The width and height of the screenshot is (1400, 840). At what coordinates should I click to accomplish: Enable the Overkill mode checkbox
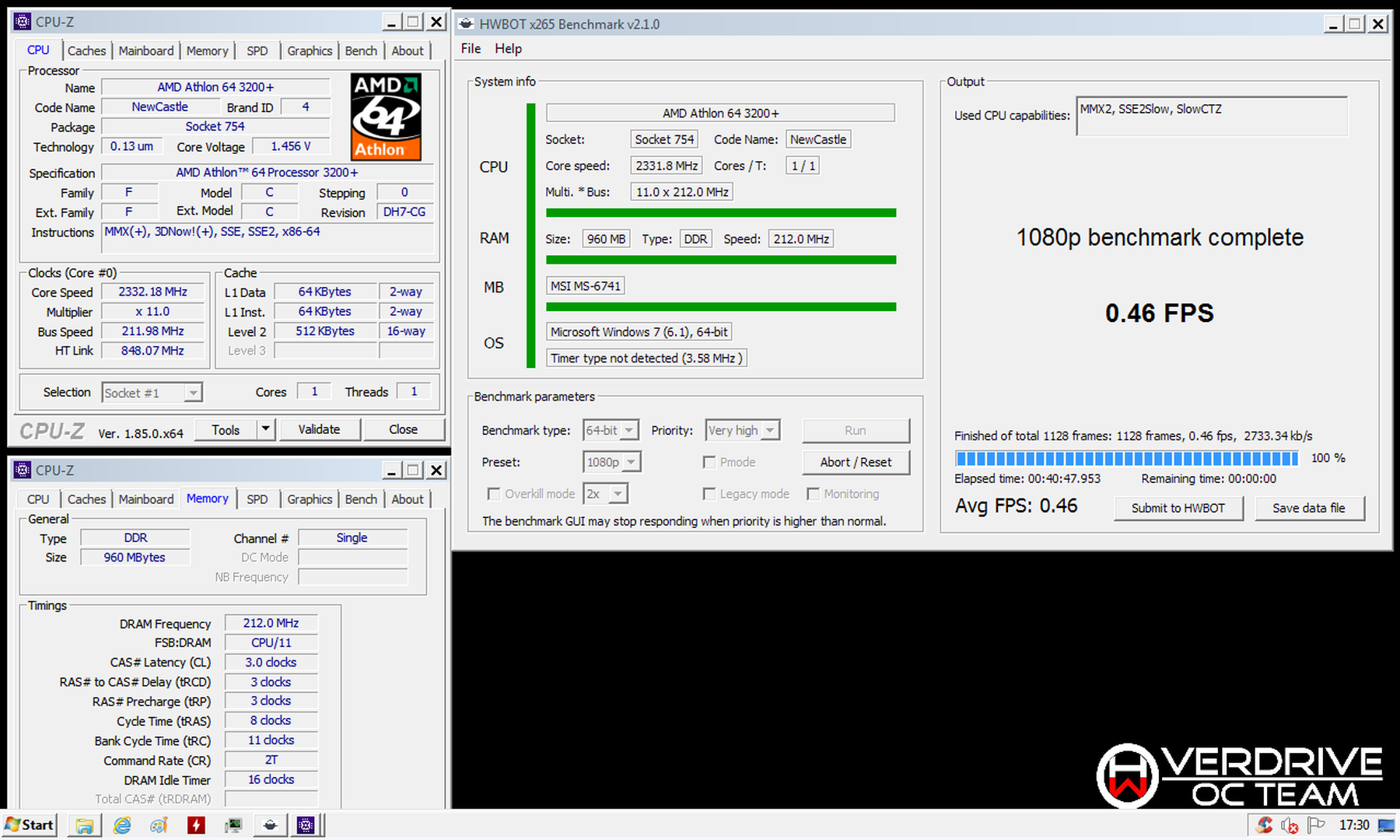(x=493, y=494)
